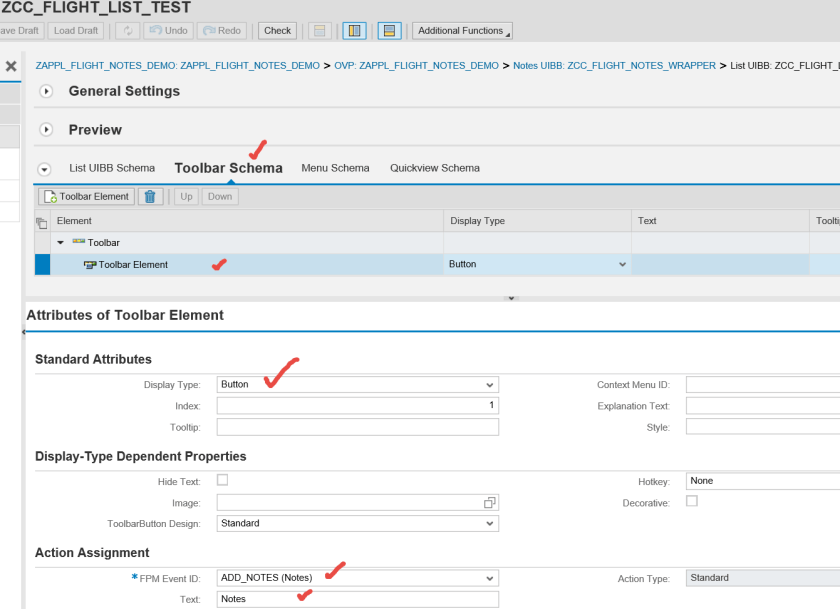Click the Redo button
Screen dimensions: 840x609
click(222, 31)
